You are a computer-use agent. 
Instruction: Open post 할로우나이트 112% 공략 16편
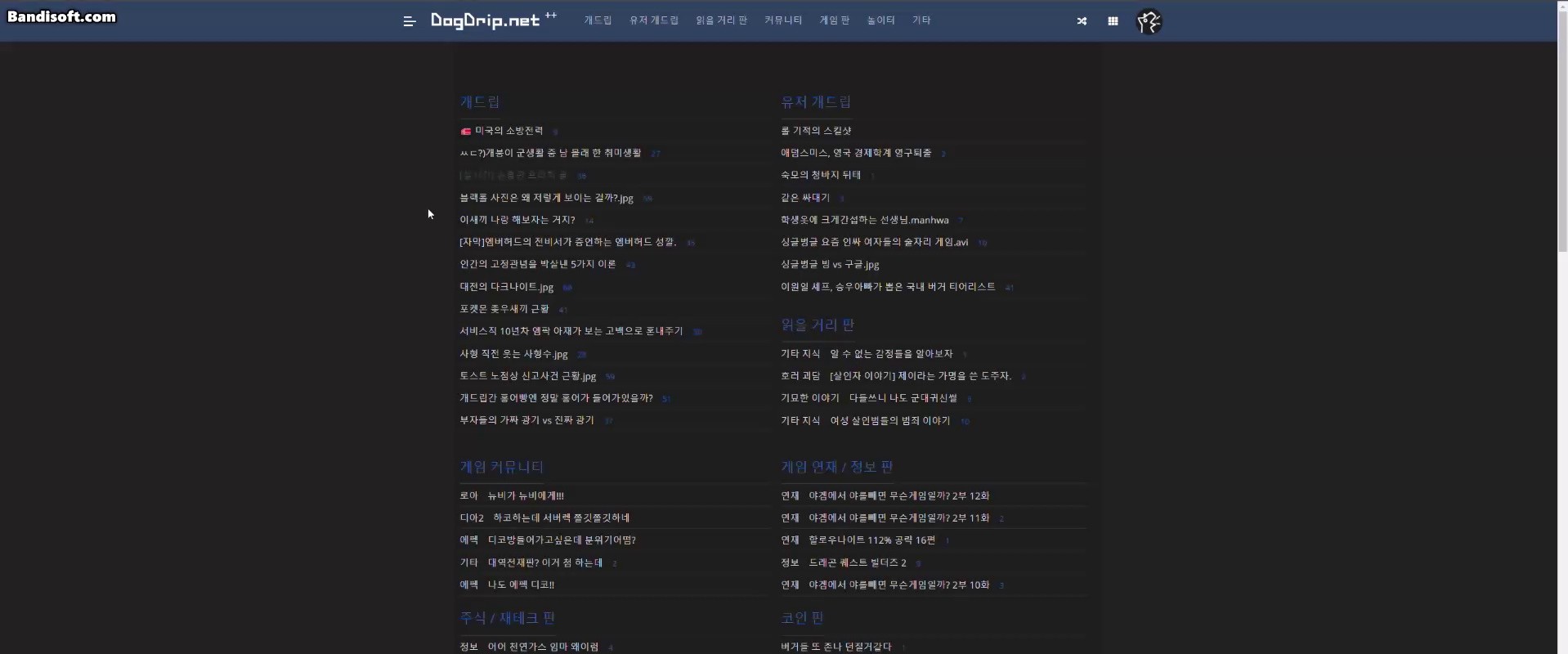coord(871,540)
